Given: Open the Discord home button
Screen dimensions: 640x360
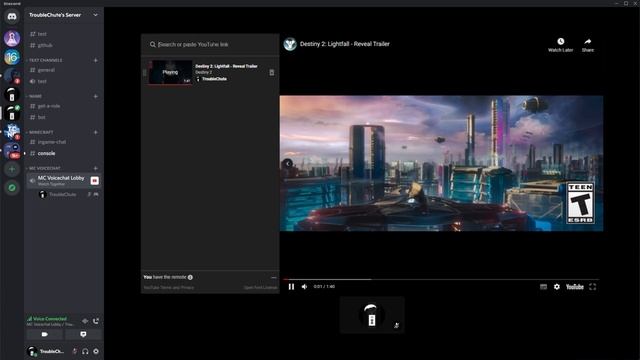Looking at the screenshot, I should [12, 17].
